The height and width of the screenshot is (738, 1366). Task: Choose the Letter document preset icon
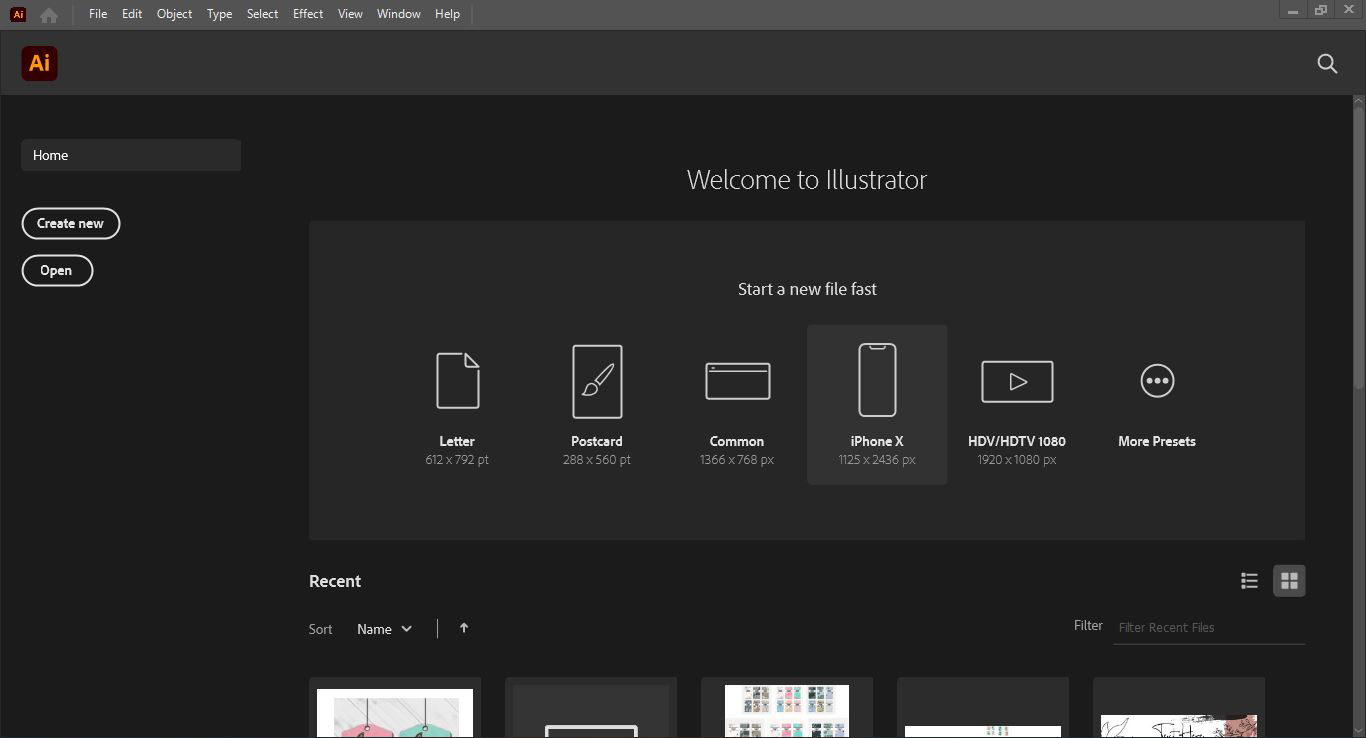point(457,380)
